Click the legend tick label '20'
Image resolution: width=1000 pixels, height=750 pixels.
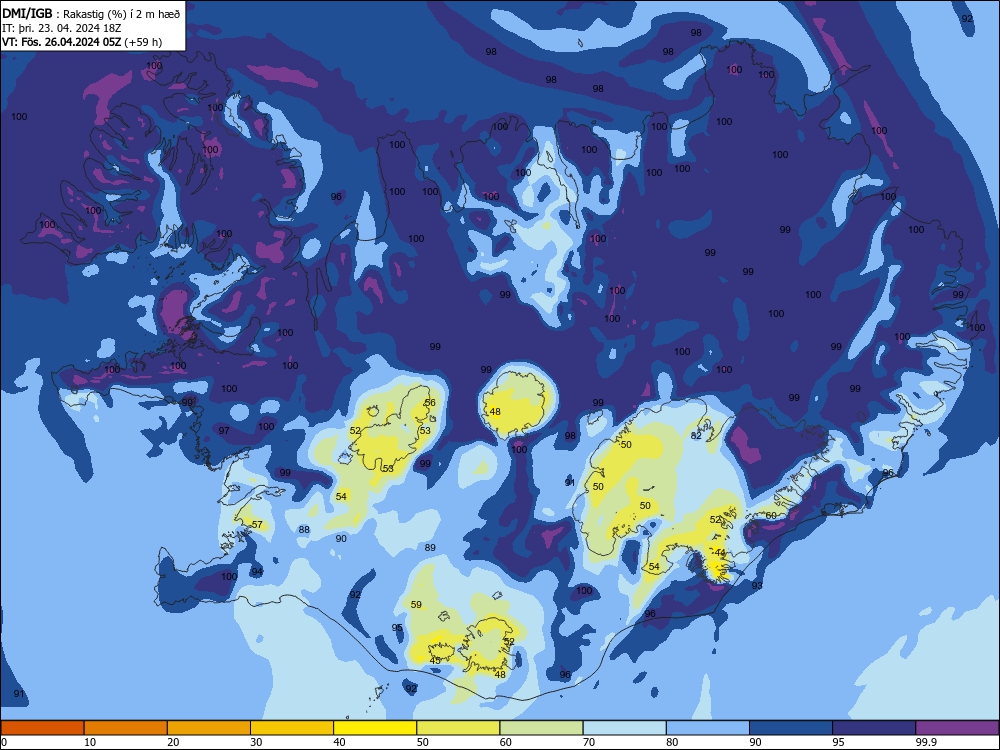tap(173, 742)
